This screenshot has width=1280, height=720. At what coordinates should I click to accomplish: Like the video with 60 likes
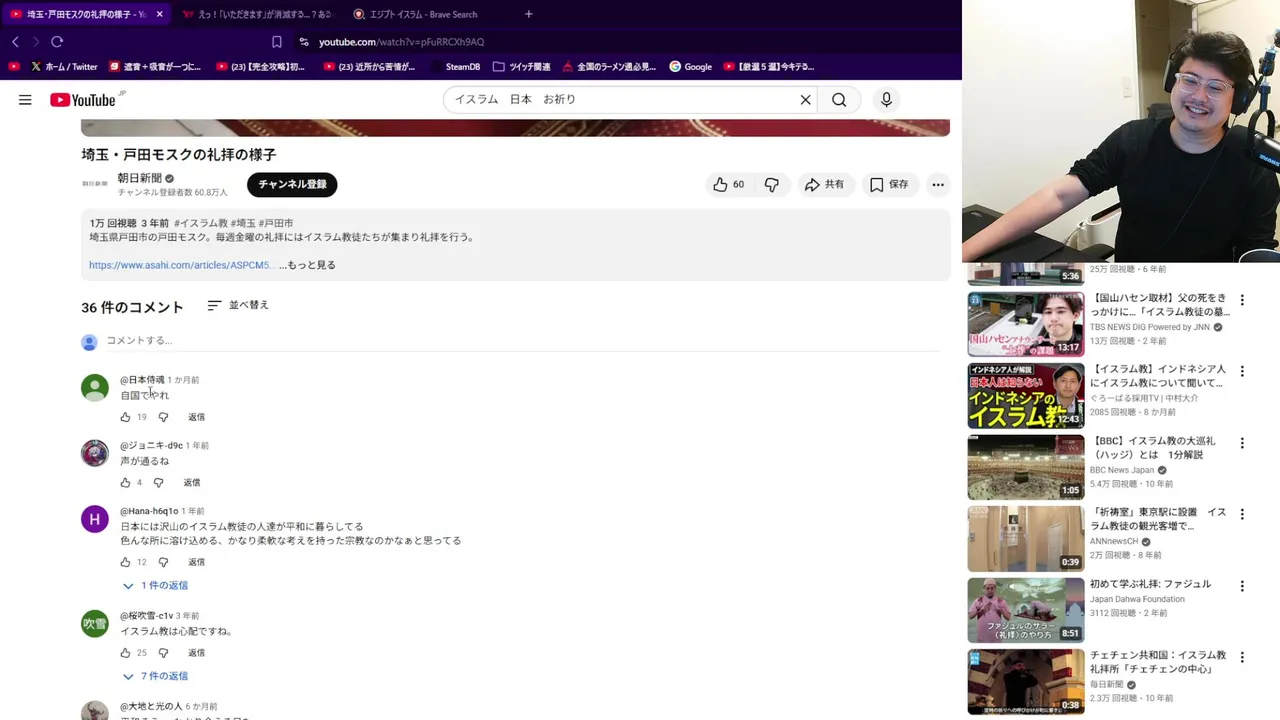[x=728, y=185]
